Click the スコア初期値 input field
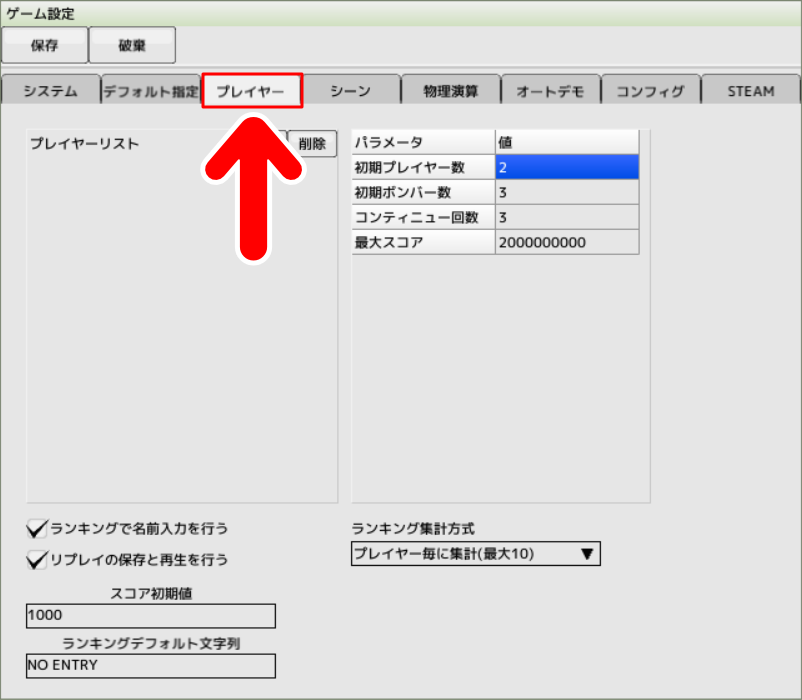 pos(150,615)
